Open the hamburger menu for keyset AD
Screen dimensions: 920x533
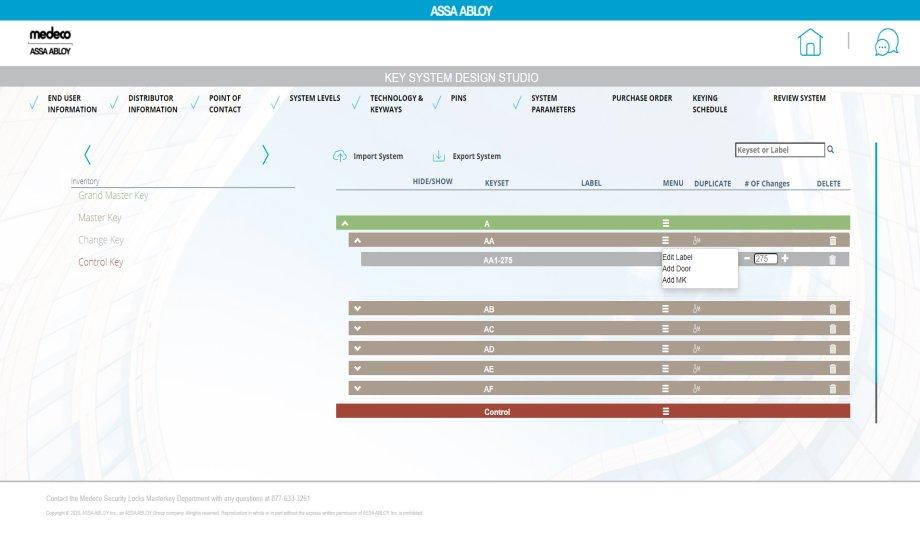(x=665, y=349)
